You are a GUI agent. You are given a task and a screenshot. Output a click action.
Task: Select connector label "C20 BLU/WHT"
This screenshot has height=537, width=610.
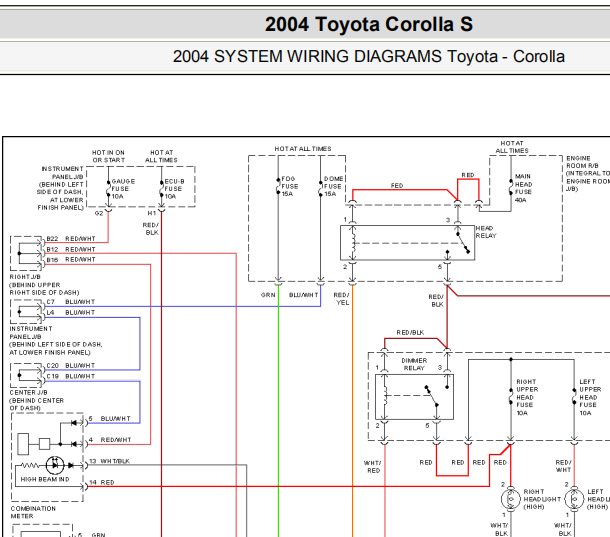(71, 365)
